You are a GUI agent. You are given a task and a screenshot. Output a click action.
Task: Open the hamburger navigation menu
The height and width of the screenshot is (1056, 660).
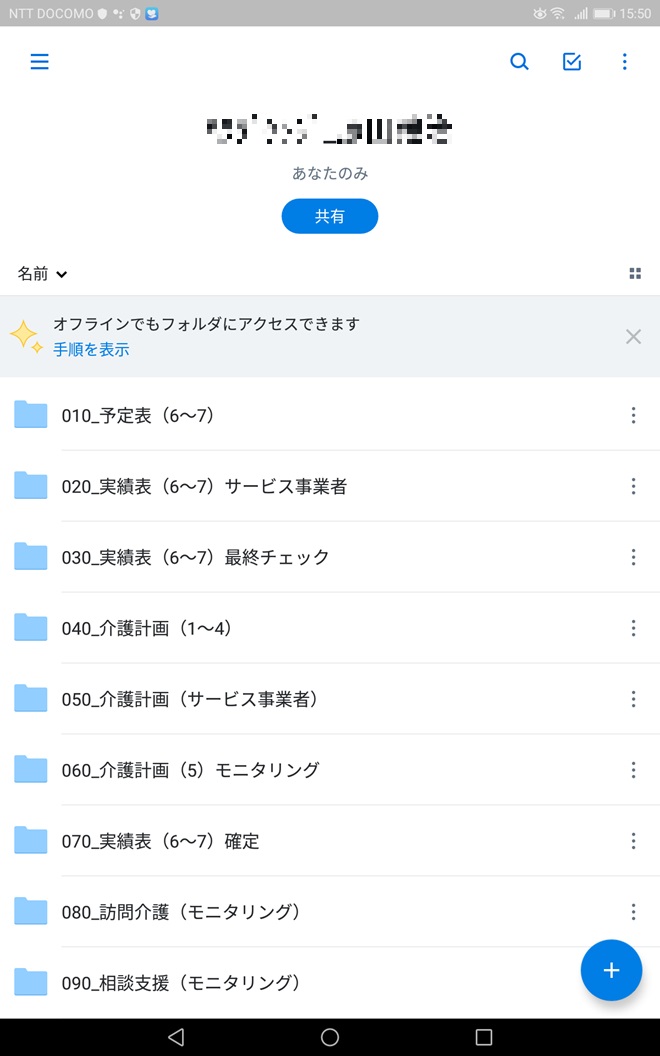point(39,62)
